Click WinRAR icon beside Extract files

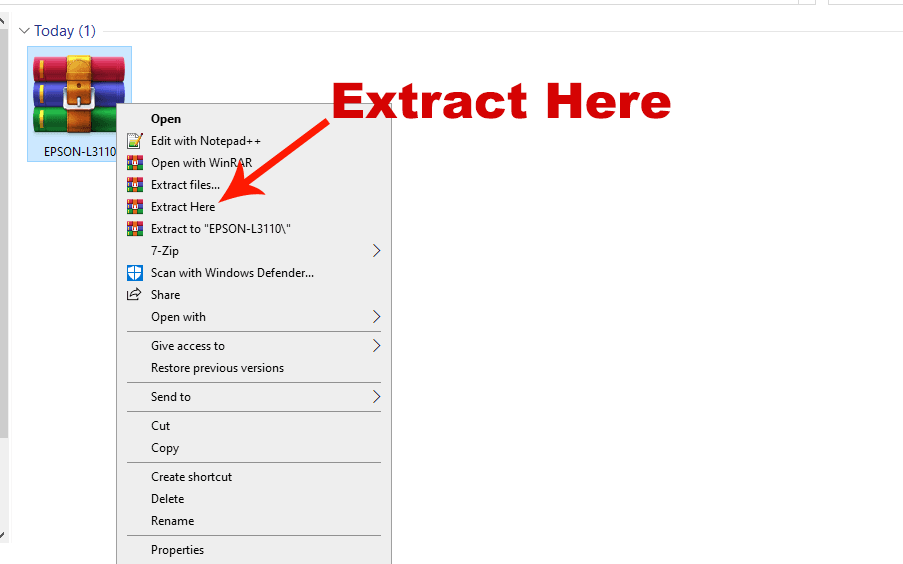(x=135, y=185)
